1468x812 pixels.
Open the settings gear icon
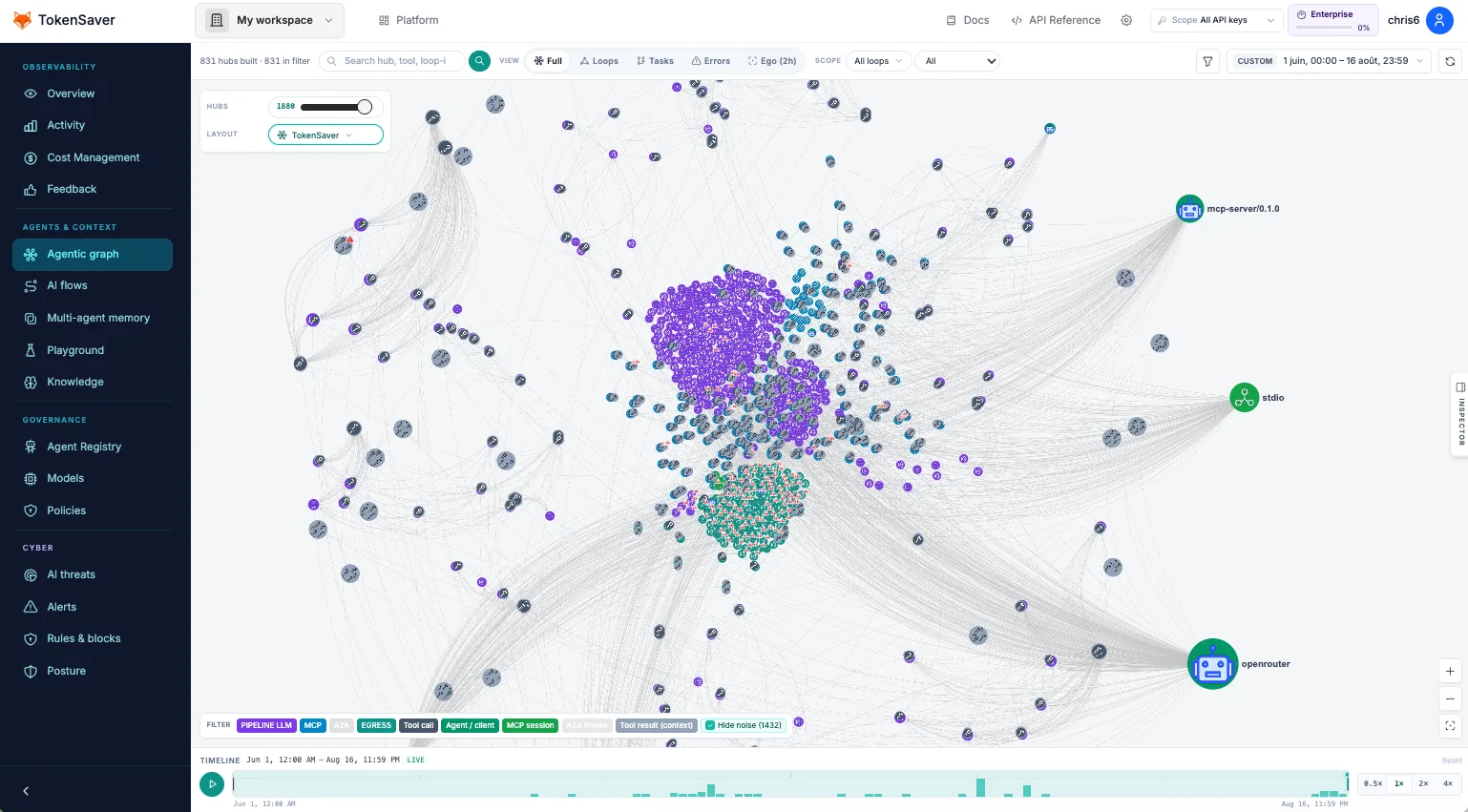(x=1126, y=20)
